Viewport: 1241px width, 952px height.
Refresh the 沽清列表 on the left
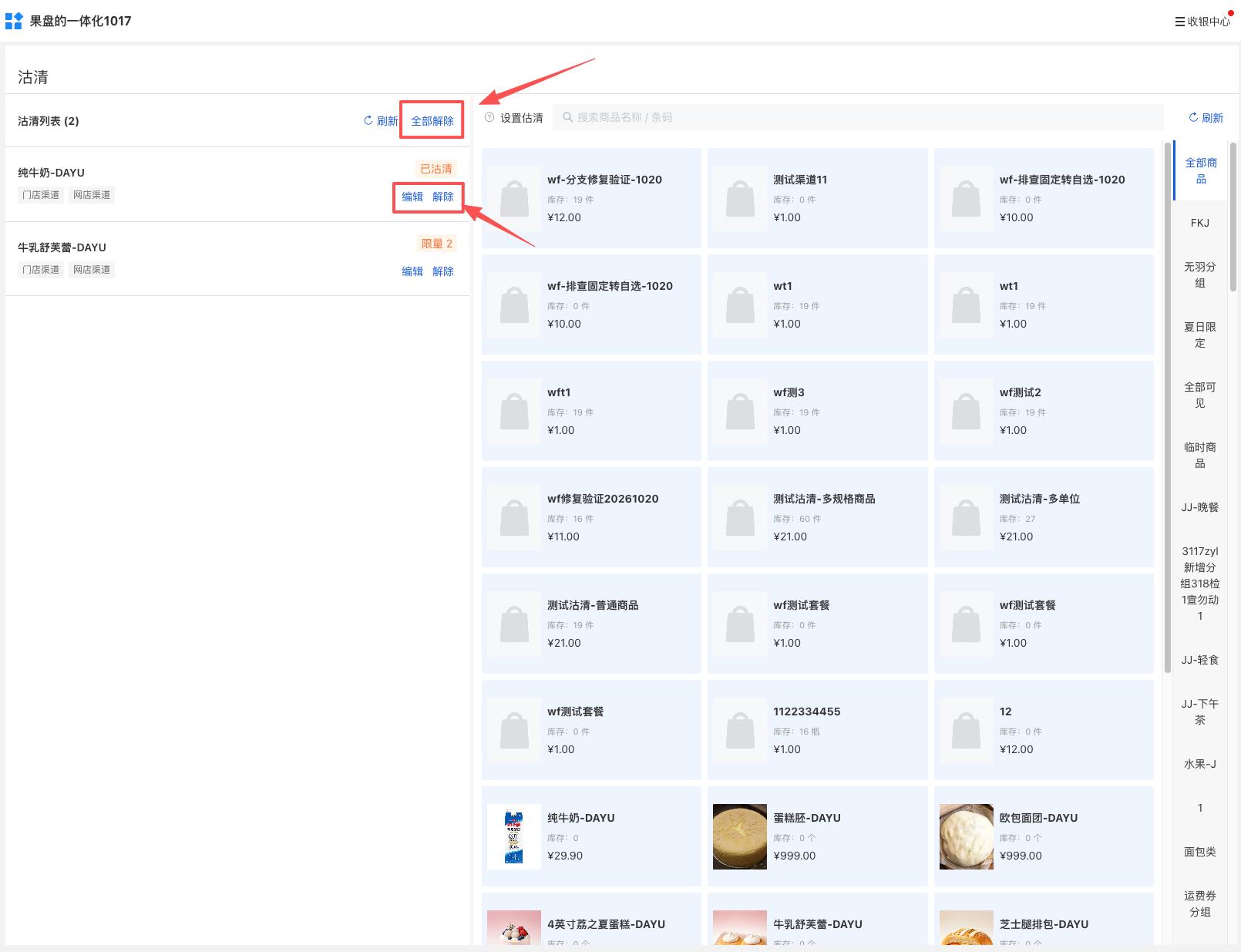click(381, 121)
